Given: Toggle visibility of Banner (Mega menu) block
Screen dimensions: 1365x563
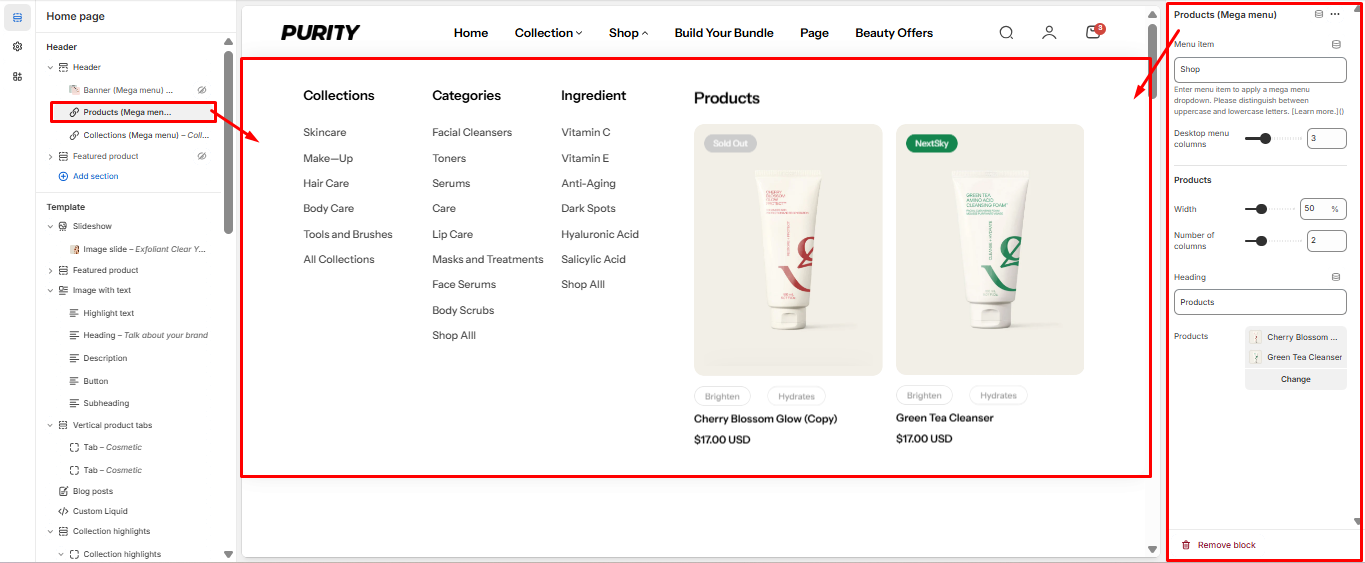Looking at the screenshot, I should coord(202,90).
